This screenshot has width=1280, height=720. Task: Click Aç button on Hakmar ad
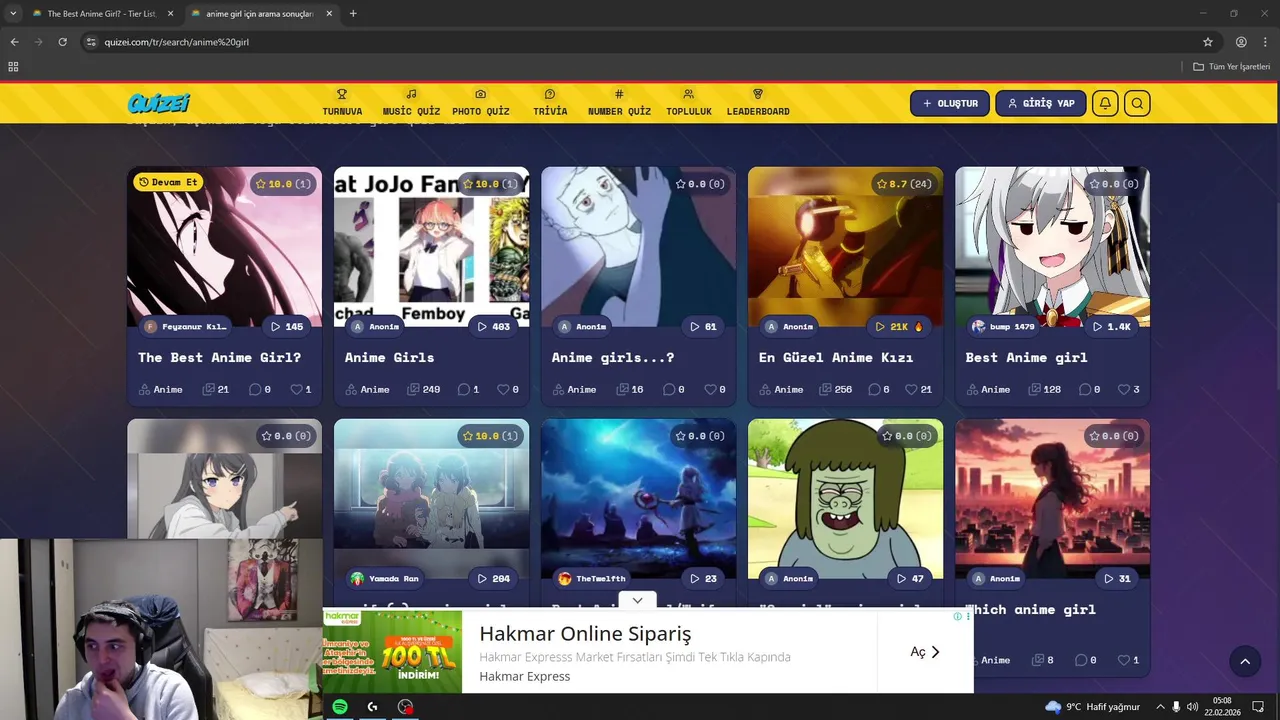pos(925,652)
